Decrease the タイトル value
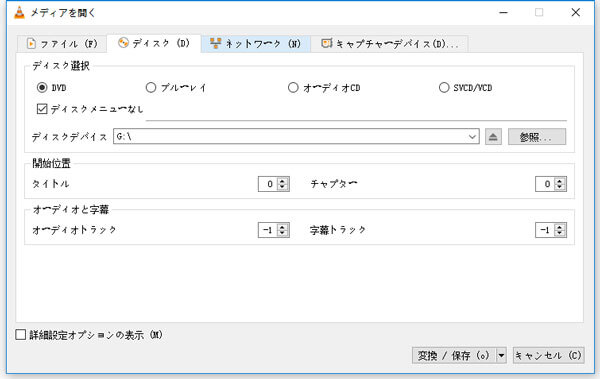 (x=282, y=187)
